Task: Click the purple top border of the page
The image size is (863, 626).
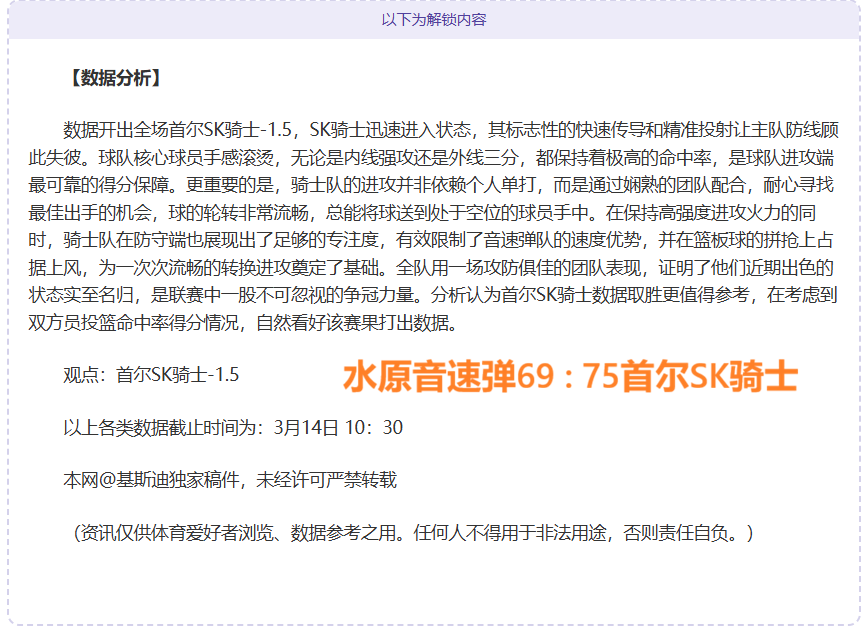Action: [431, 3]
